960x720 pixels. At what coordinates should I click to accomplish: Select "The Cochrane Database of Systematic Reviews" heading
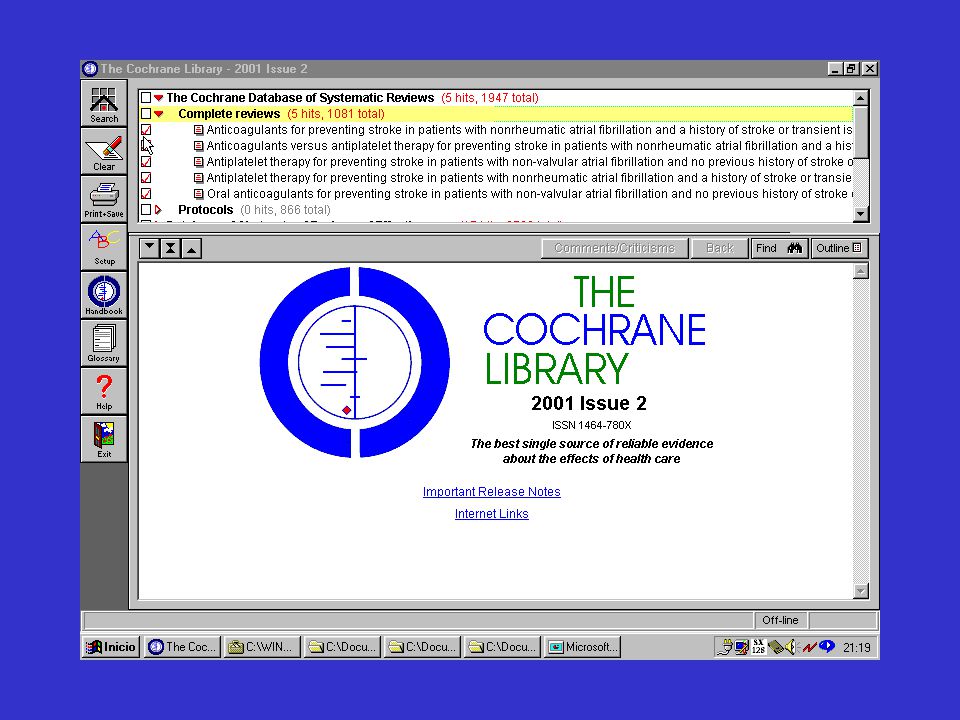300,98
